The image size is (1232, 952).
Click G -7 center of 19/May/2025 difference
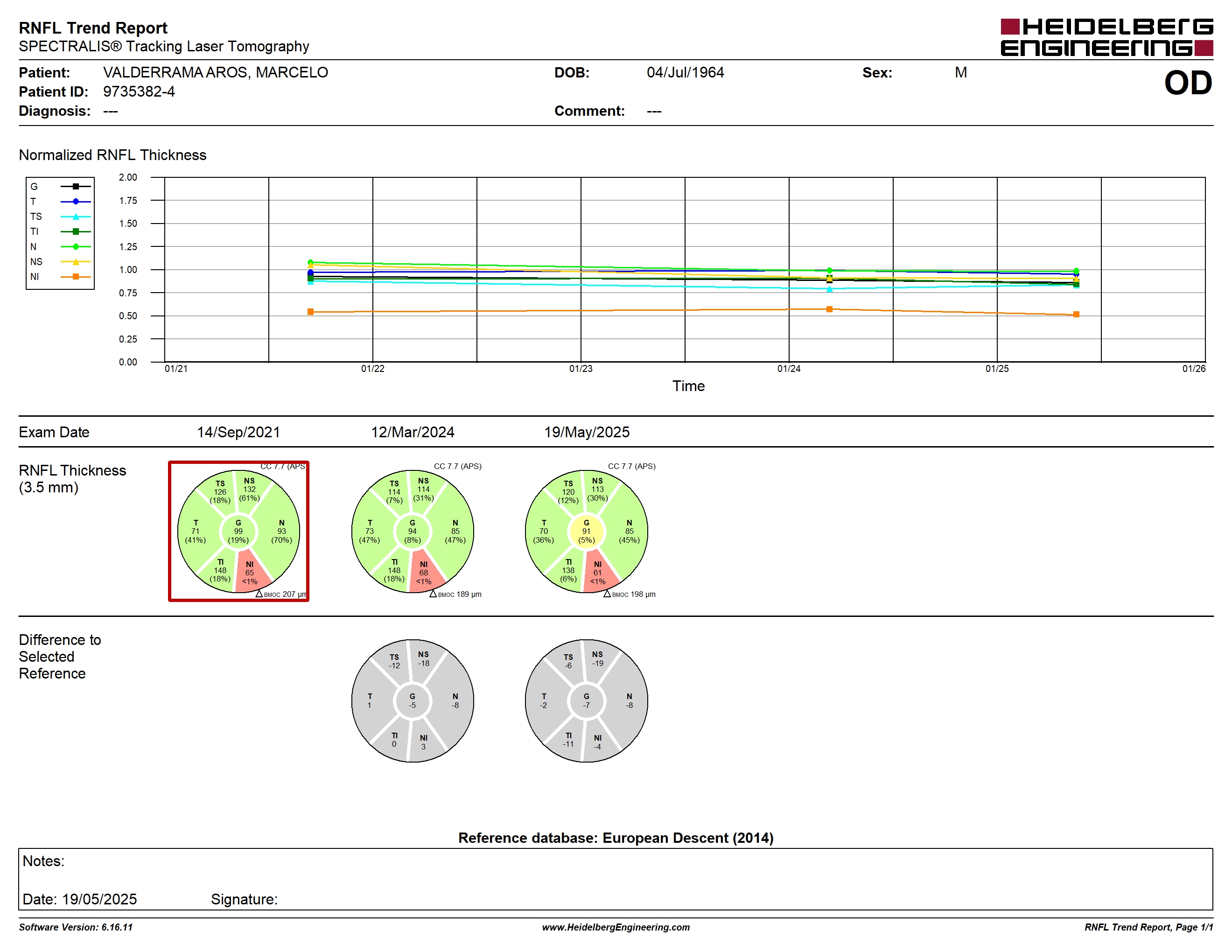tap(587, 700)
